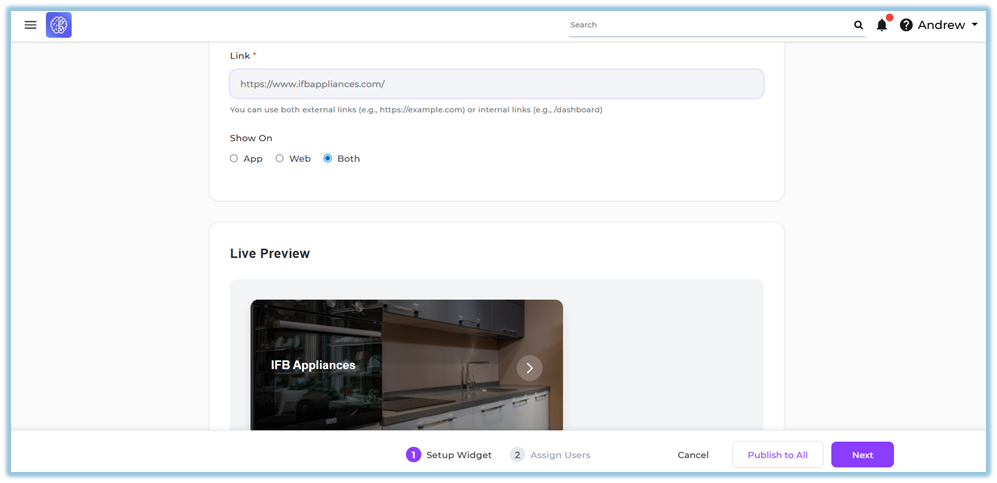This screenshot has width=997, height=483.
Task: Click the IFB Appliances preview title
Action: point(313,365)
